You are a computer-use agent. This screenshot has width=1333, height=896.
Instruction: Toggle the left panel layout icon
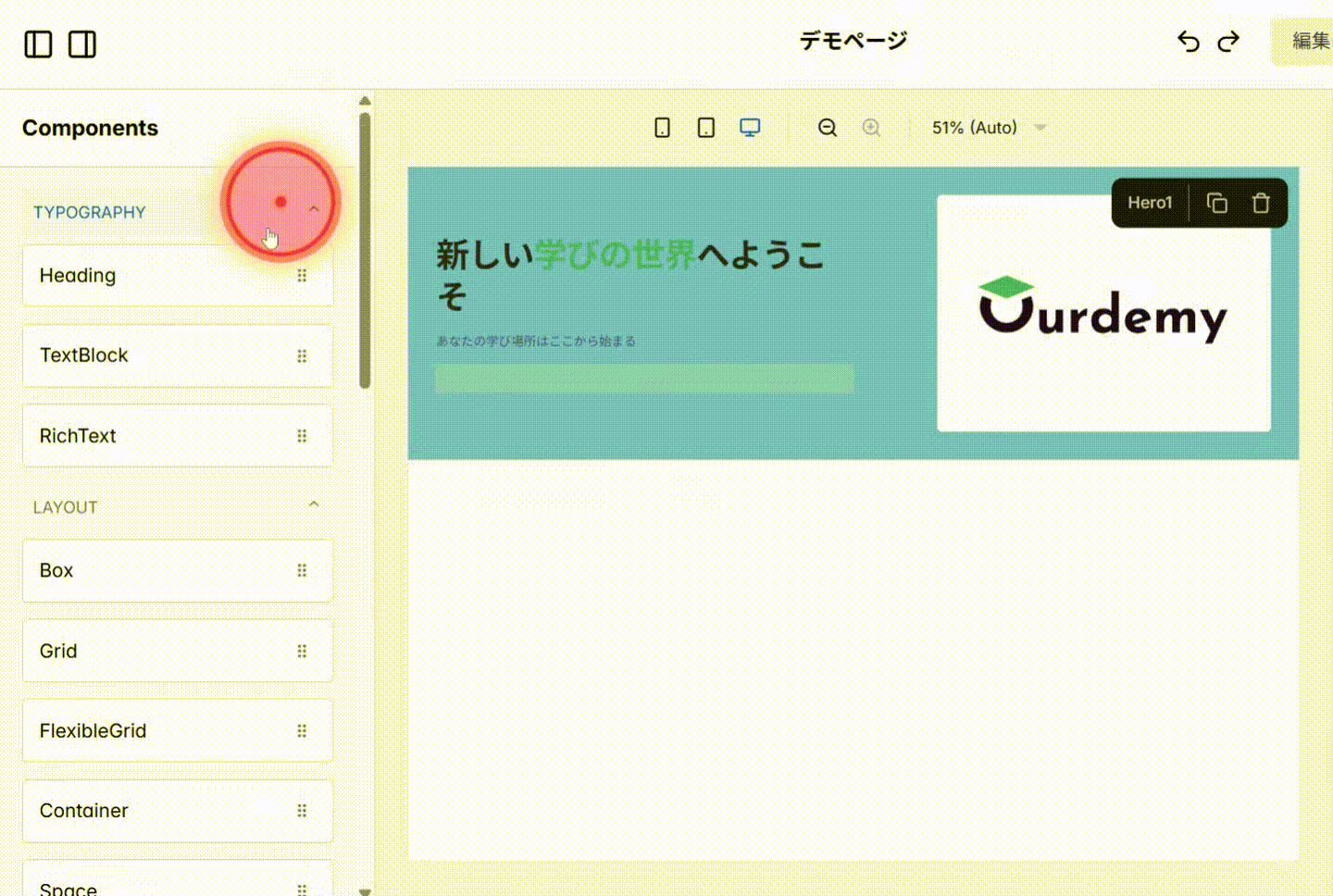[x=38, y=44]
